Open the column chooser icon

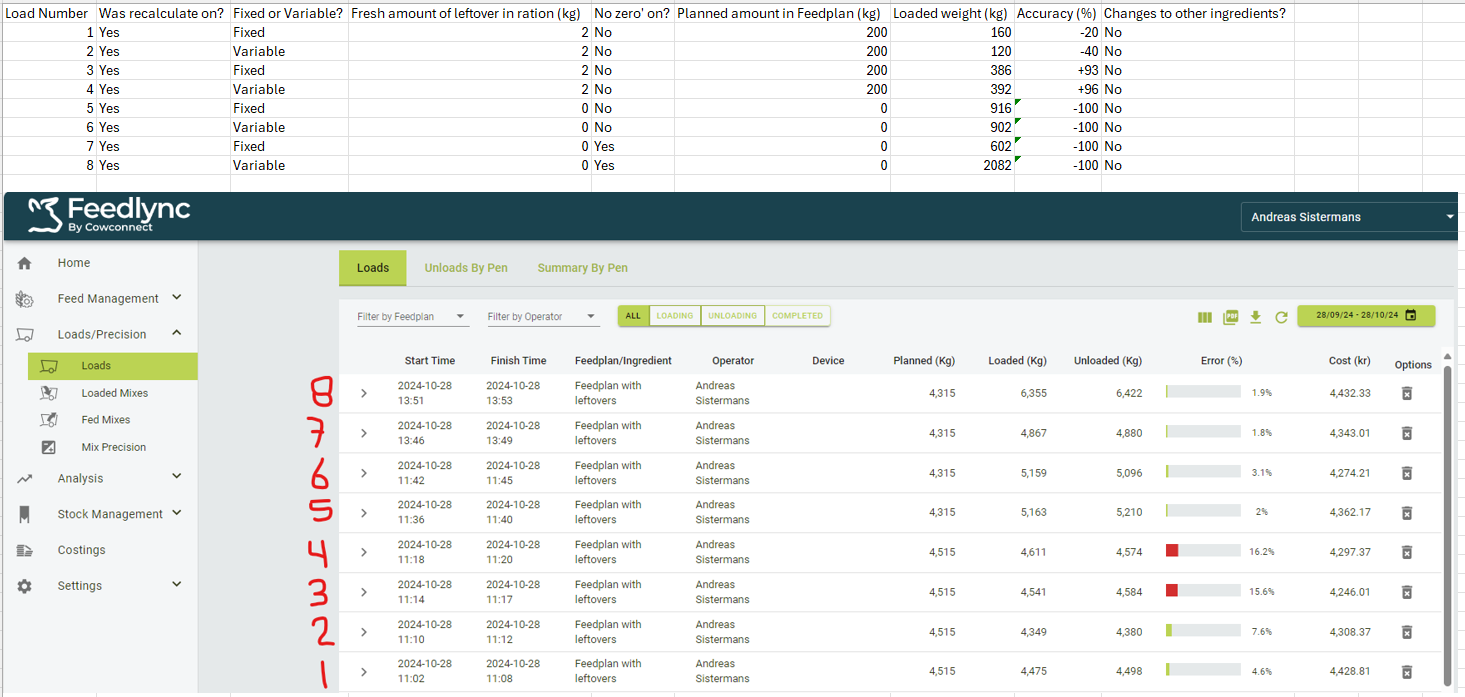(x=1204, y=317)
